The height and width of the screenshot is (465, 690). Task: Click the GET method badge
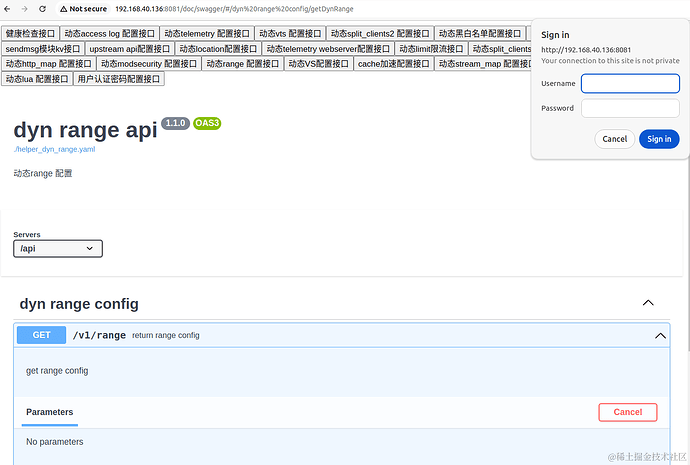pyautogui.click(x=42, y=335)
